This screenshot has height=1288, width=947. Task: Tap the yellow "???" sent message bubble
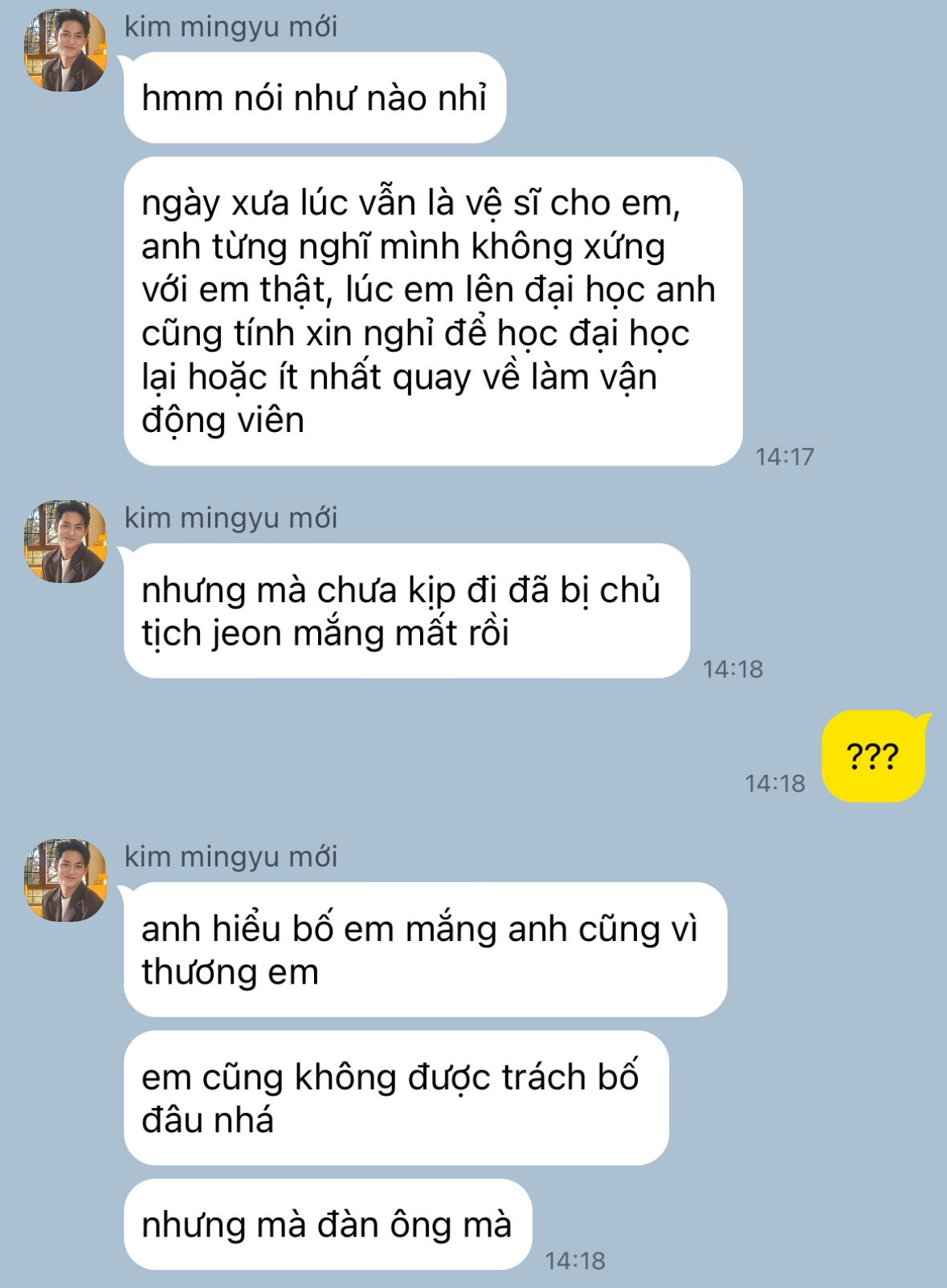click(x=873, y=756)
